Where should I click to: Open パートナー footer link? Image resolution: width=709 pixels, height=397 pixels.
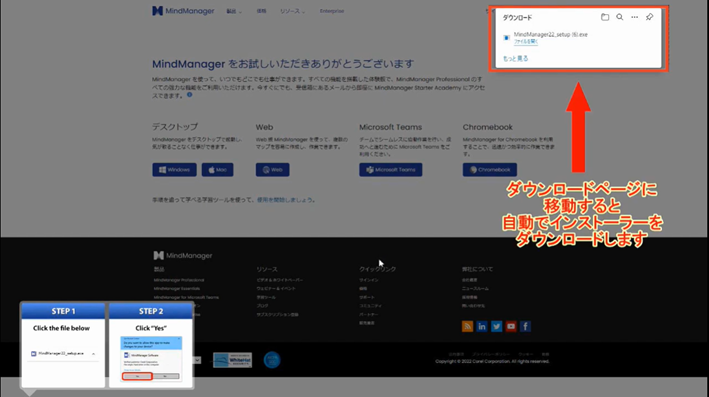369,314
